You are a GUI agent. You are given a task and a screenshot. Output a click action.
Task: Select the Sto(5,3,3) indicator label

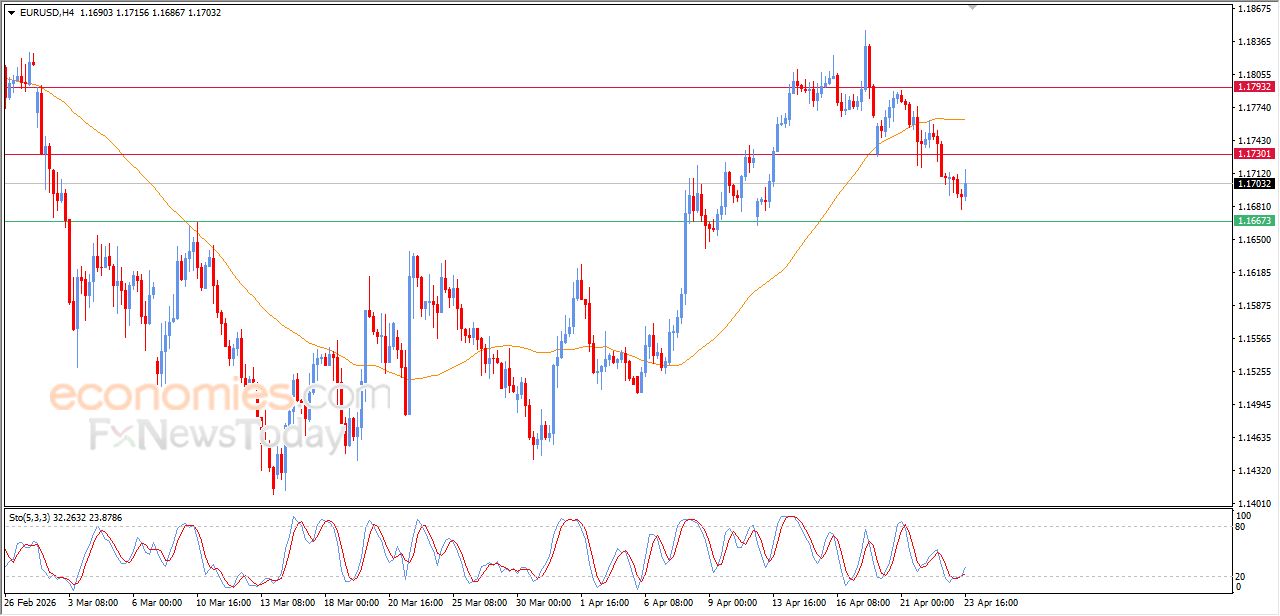tap(30, 517)
